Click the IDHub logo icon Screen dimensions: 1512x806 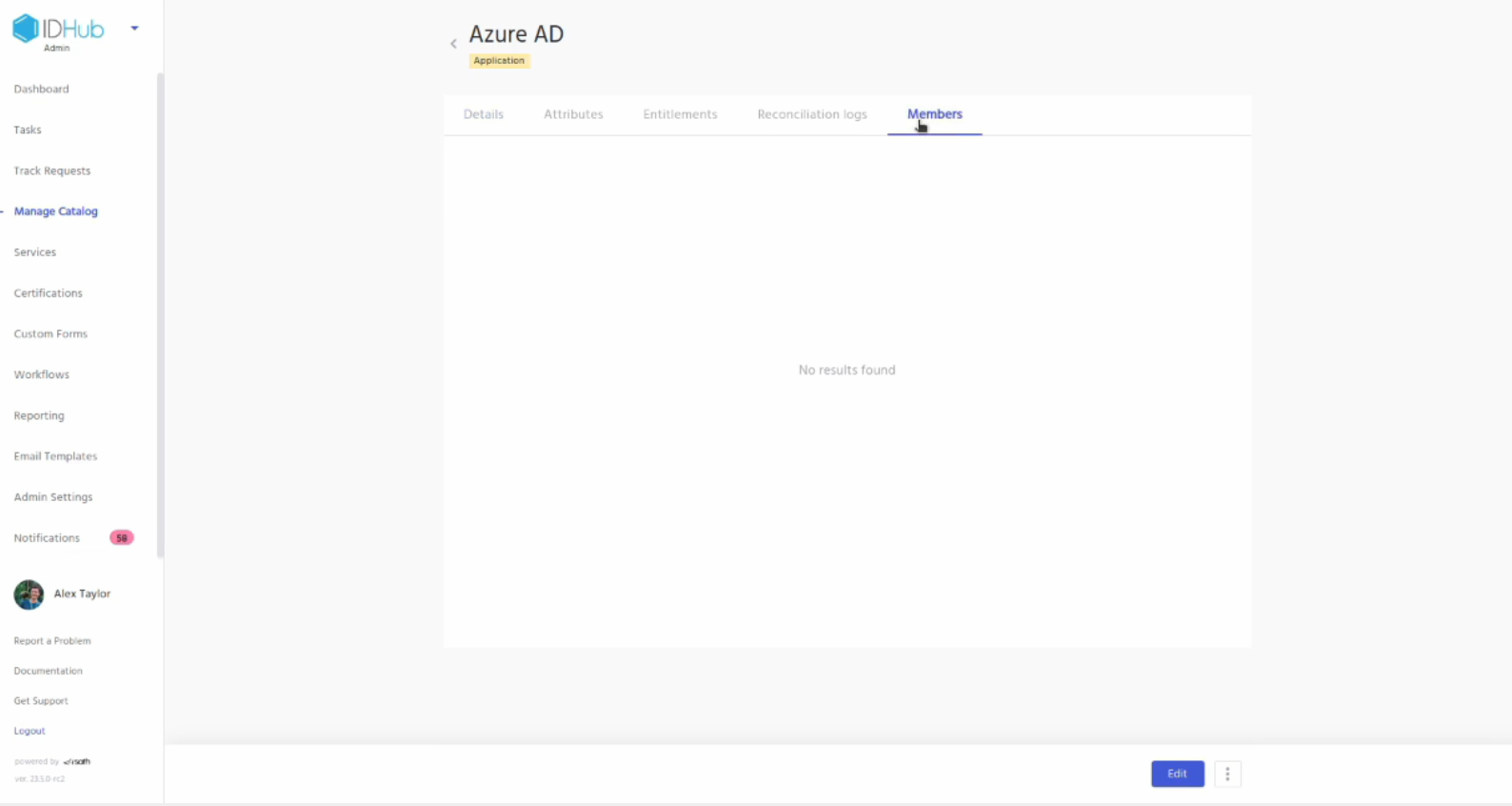(26, 29)
